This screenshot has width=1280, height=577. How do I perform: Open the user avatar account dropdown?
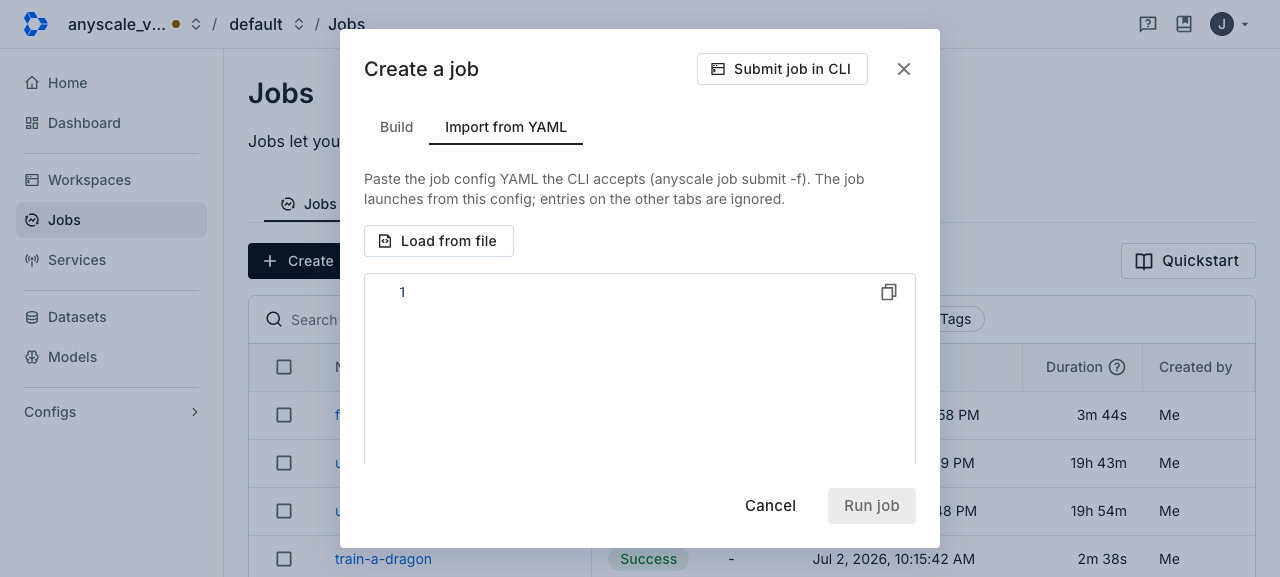click(1230, 24)
